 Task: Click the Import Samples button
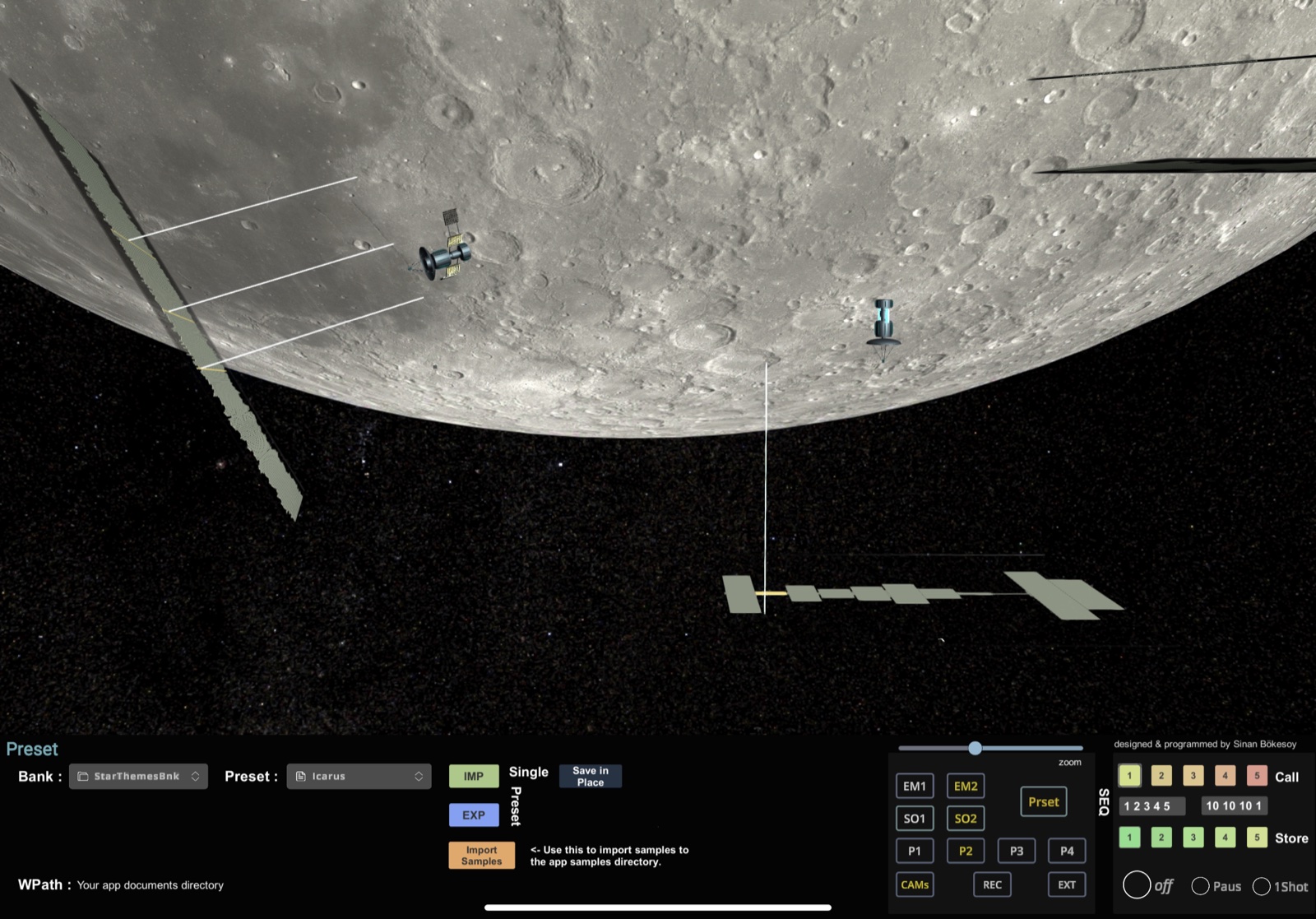[x=481, y=856]
